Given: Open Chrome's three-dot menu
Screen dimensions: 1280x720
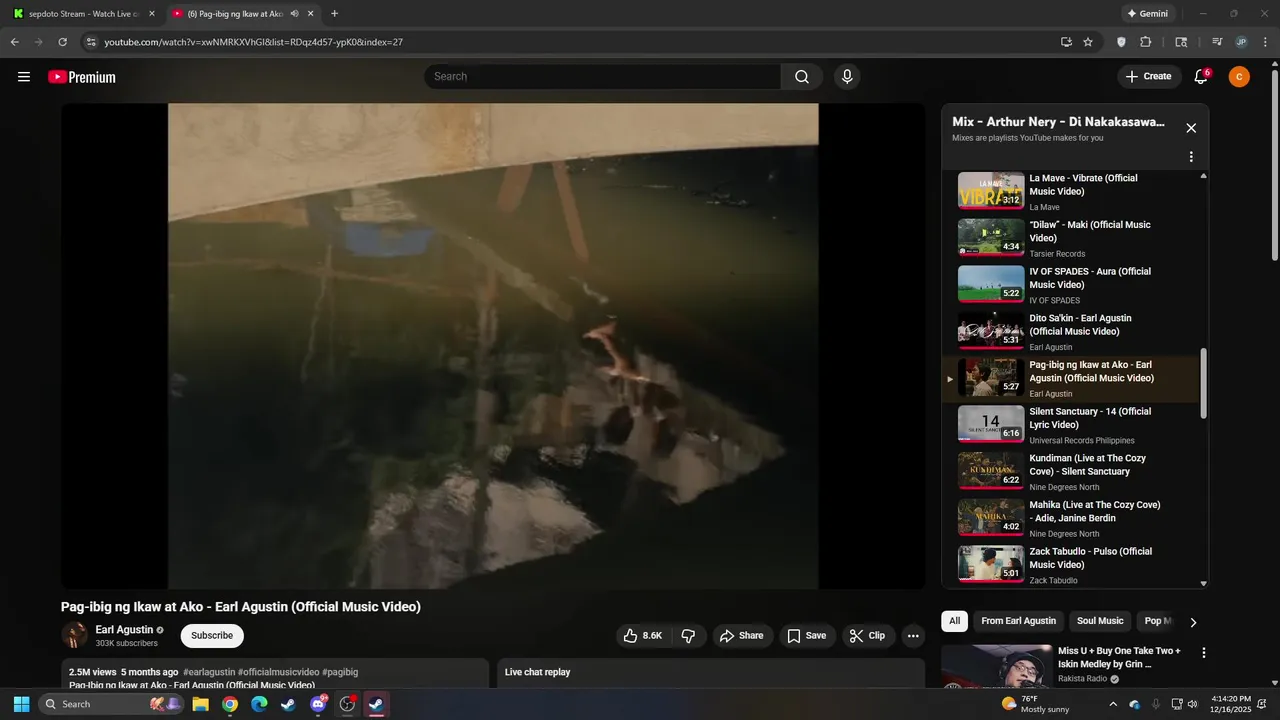Looking at the screenshot, I should (1265, 42).
